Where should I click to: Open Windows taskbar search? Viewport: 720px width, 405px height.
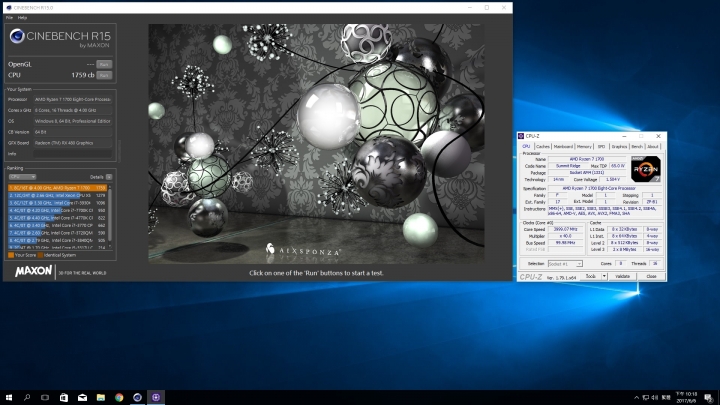(27, 398)
